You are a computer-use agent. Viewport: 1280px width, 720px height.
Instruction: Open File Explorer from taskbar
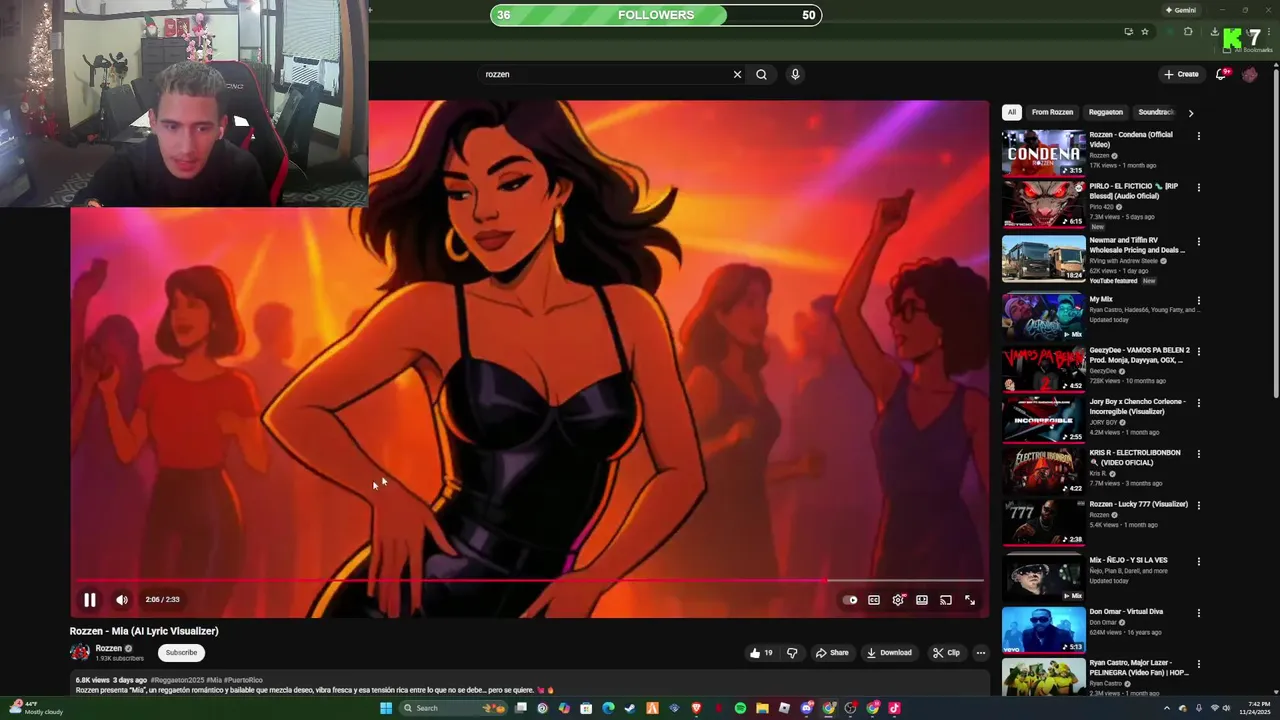coord(762,708)
